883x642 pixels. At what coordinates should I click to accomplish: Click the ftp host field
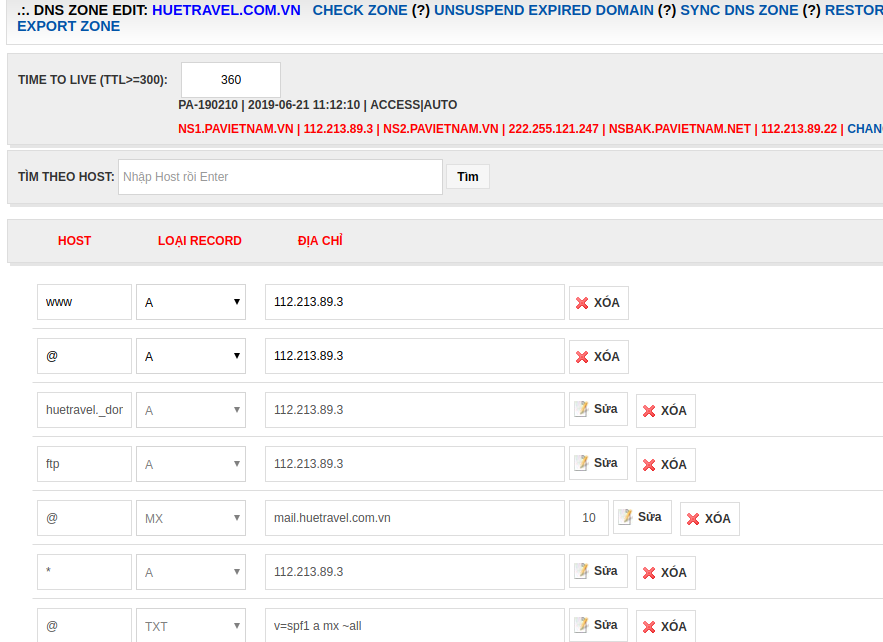(x=84, y=464)
